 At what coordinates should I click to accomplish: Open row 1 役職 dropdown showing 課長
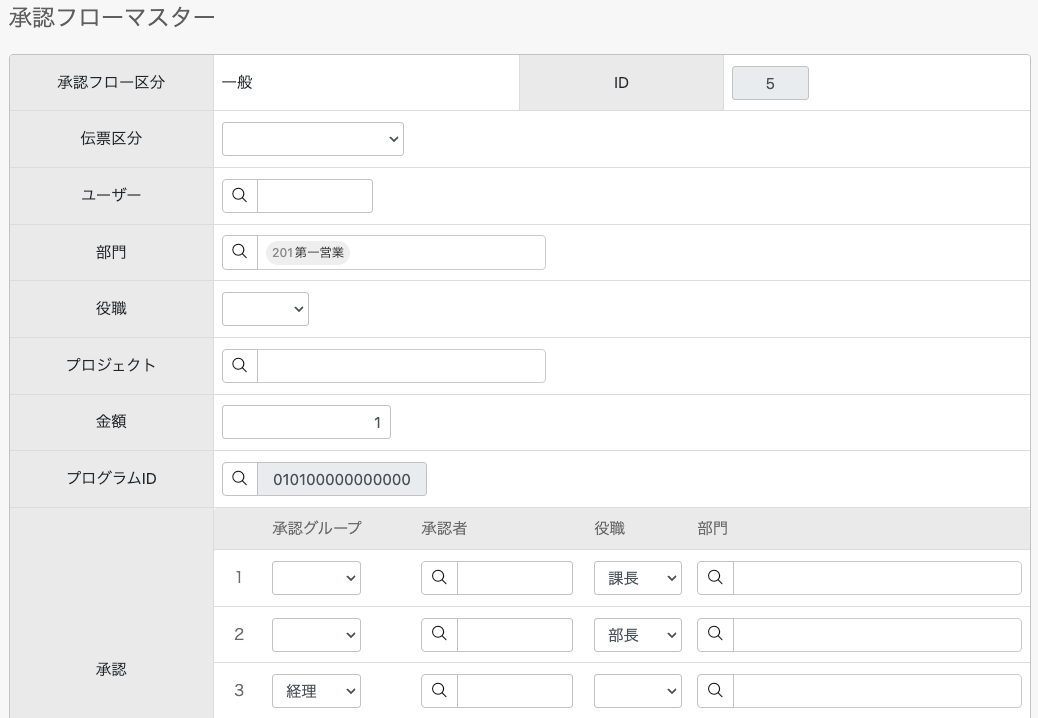[x=637, y=578]
